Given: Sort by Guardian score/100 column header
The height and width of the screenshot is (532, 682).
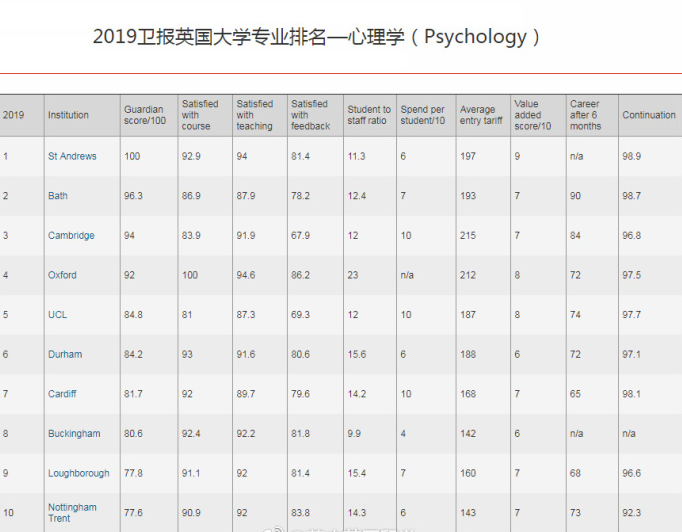Looking at the screenshot, I should [144, 115].
